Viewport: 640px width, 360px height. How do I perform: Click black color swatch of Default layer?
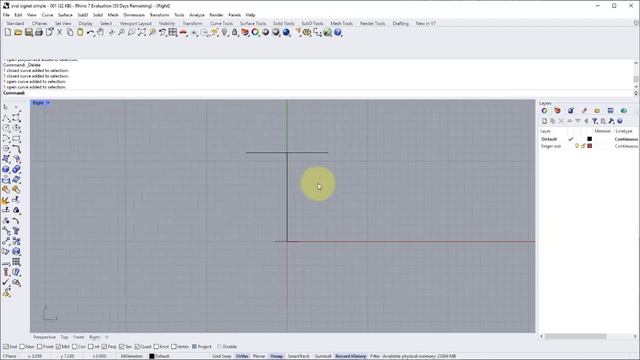tap(589, 139)
